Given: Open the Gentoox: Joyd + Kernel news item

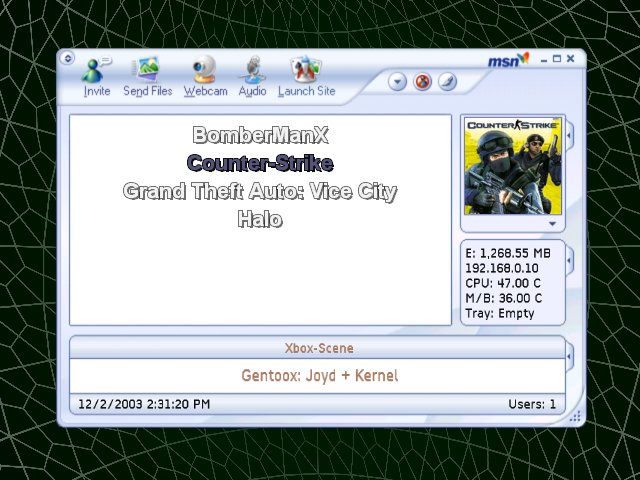Looking at the screenshot, I should (x=319, y=376).
